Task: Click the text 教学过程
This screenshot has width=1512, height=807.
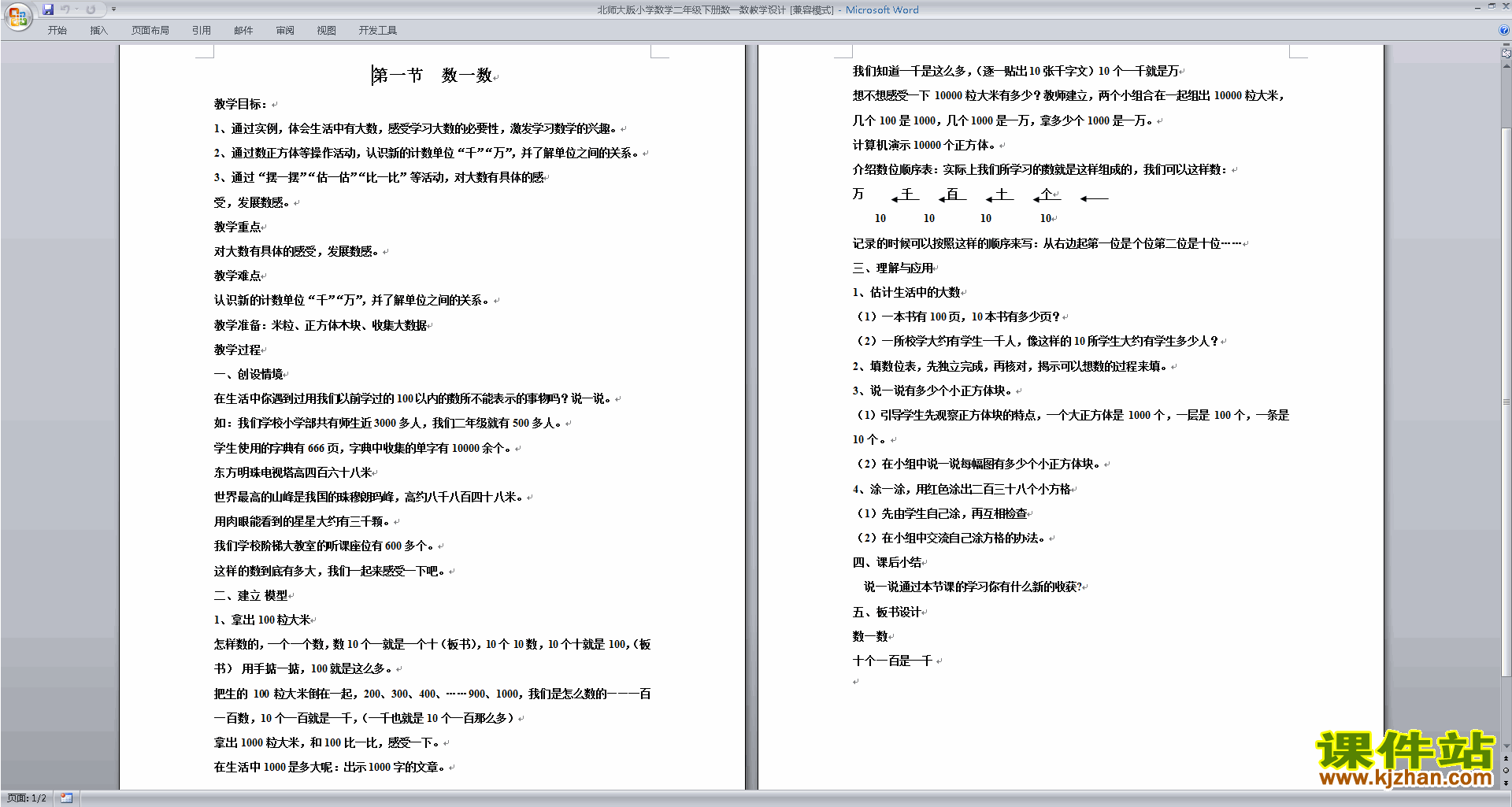Action: point(237,350)
